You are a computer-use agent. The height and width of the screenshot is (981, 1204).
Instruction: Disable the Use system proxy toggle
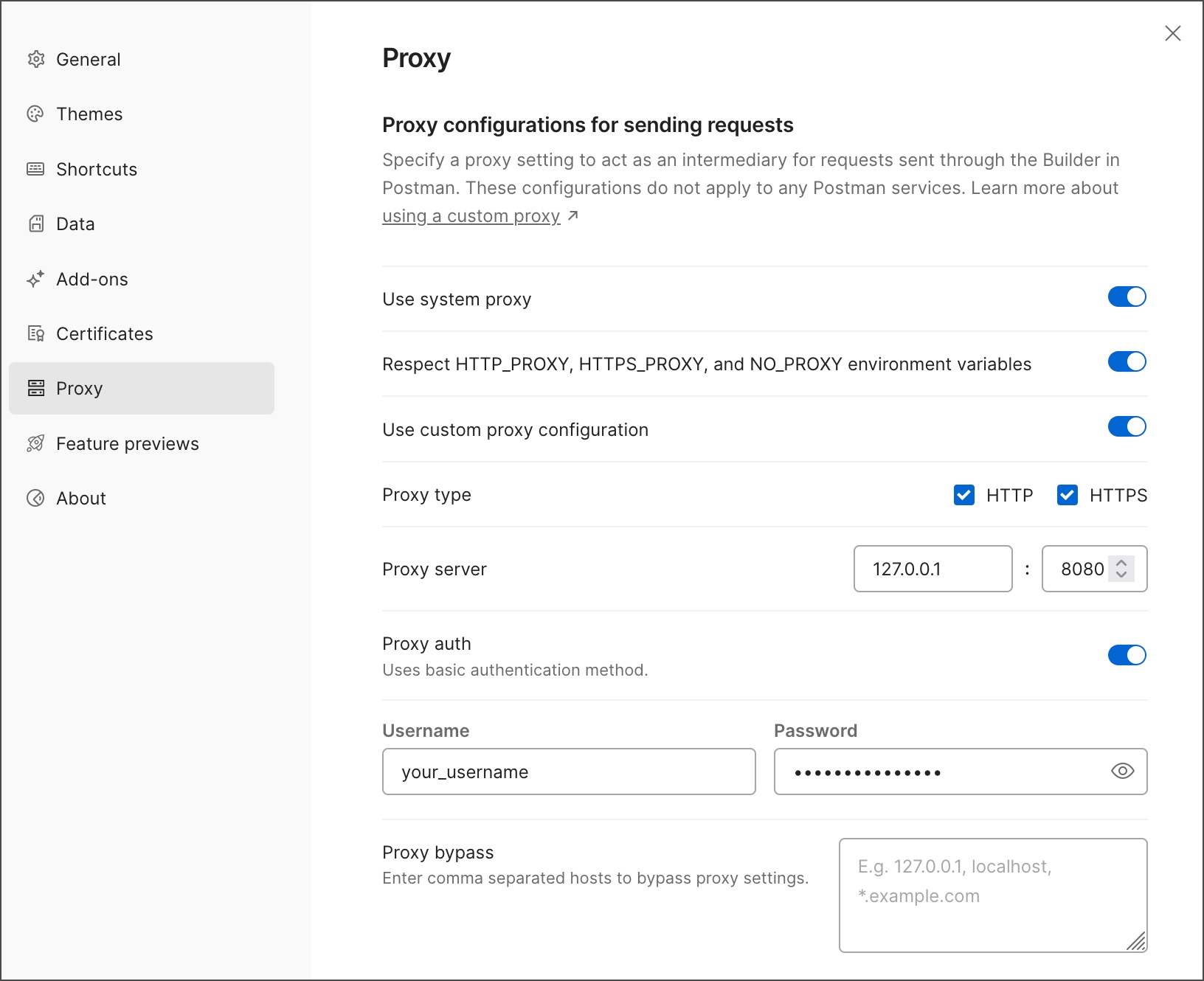point(1127,297)
